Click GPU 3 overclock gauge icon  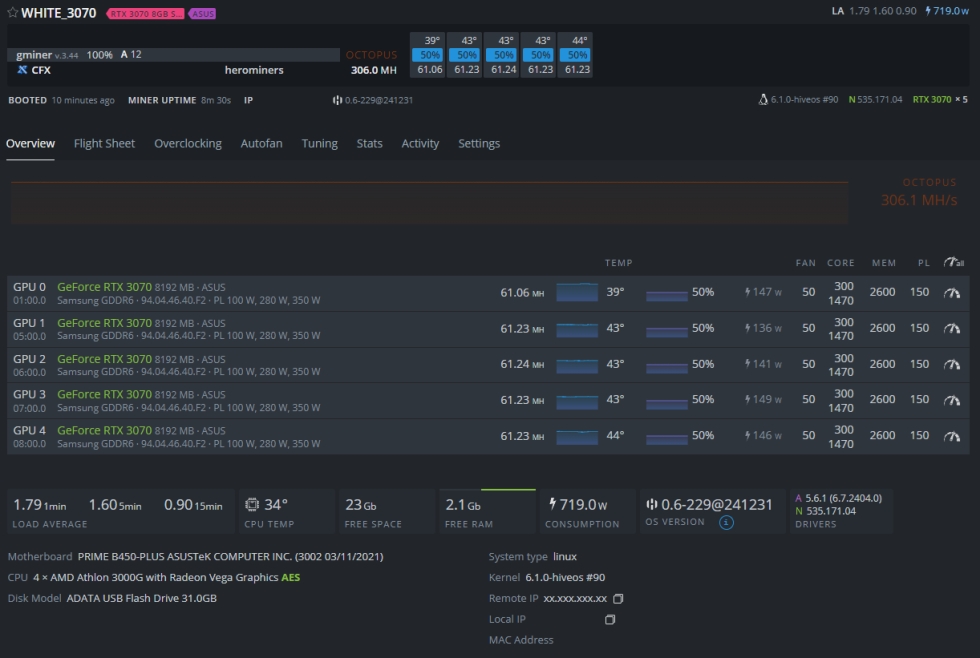(951, 400)
